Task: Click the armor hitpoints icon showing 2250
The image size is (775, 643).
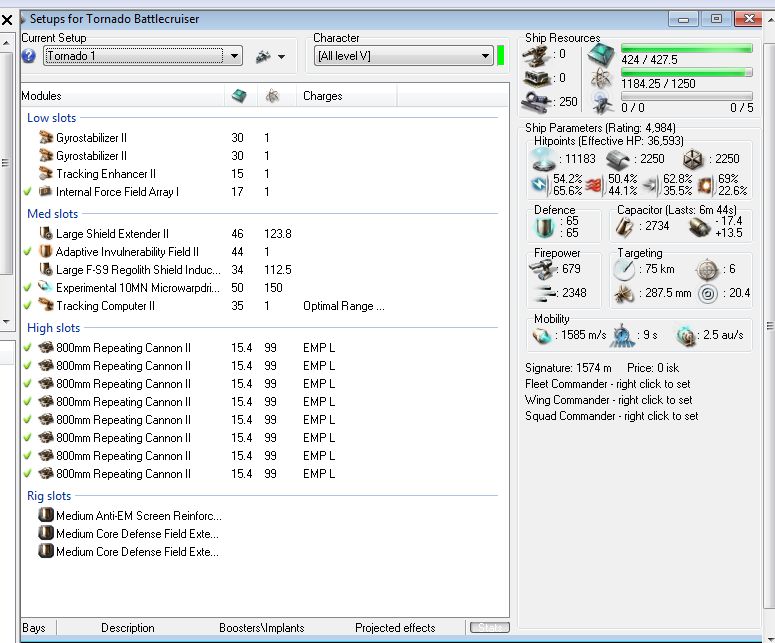Action: tap(617, 160)
